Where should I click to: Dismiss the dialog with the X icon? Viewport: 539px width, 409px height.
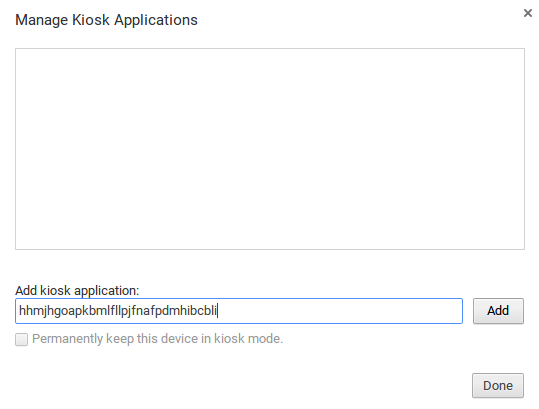coord(528,13)
